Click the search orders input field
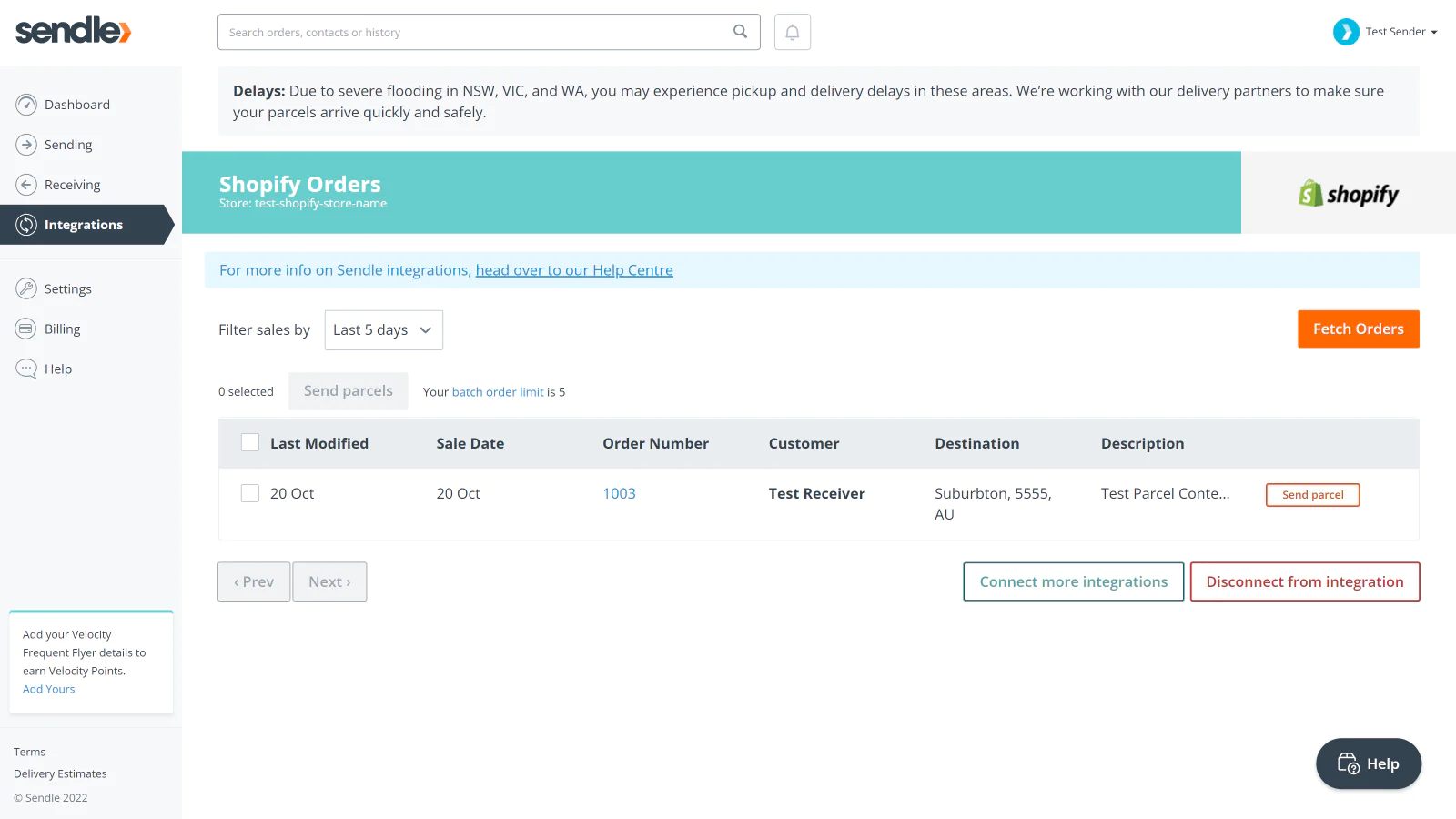Image resolution: width=1456 pixels, height=819 pixels. [x=489, y=32]
